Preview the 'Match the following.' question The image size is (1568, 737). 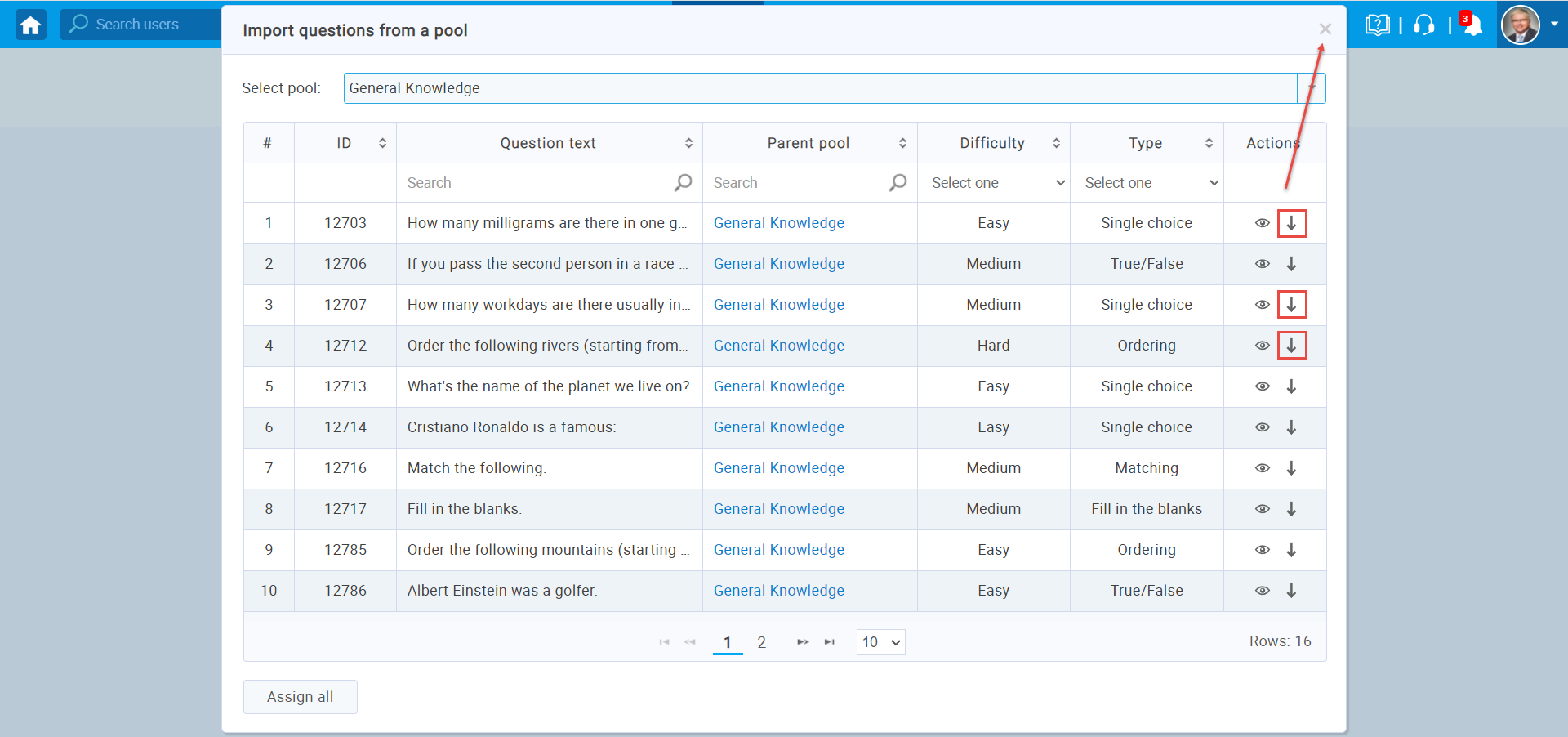click(1263, 468)
